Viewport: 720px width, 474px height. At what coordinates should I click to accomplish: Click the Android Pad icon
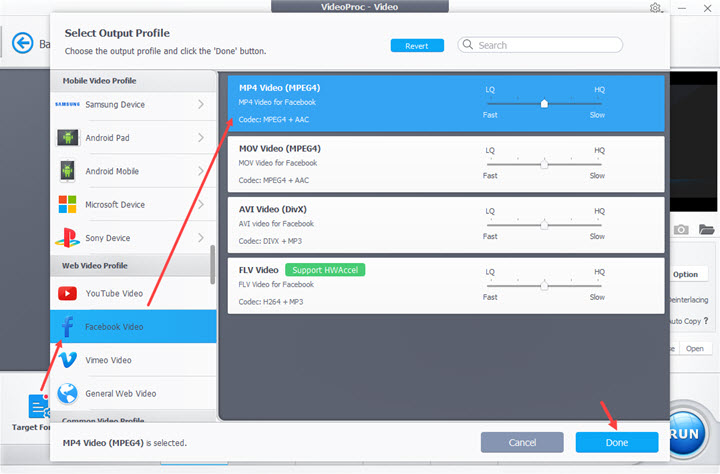point(68,137)
